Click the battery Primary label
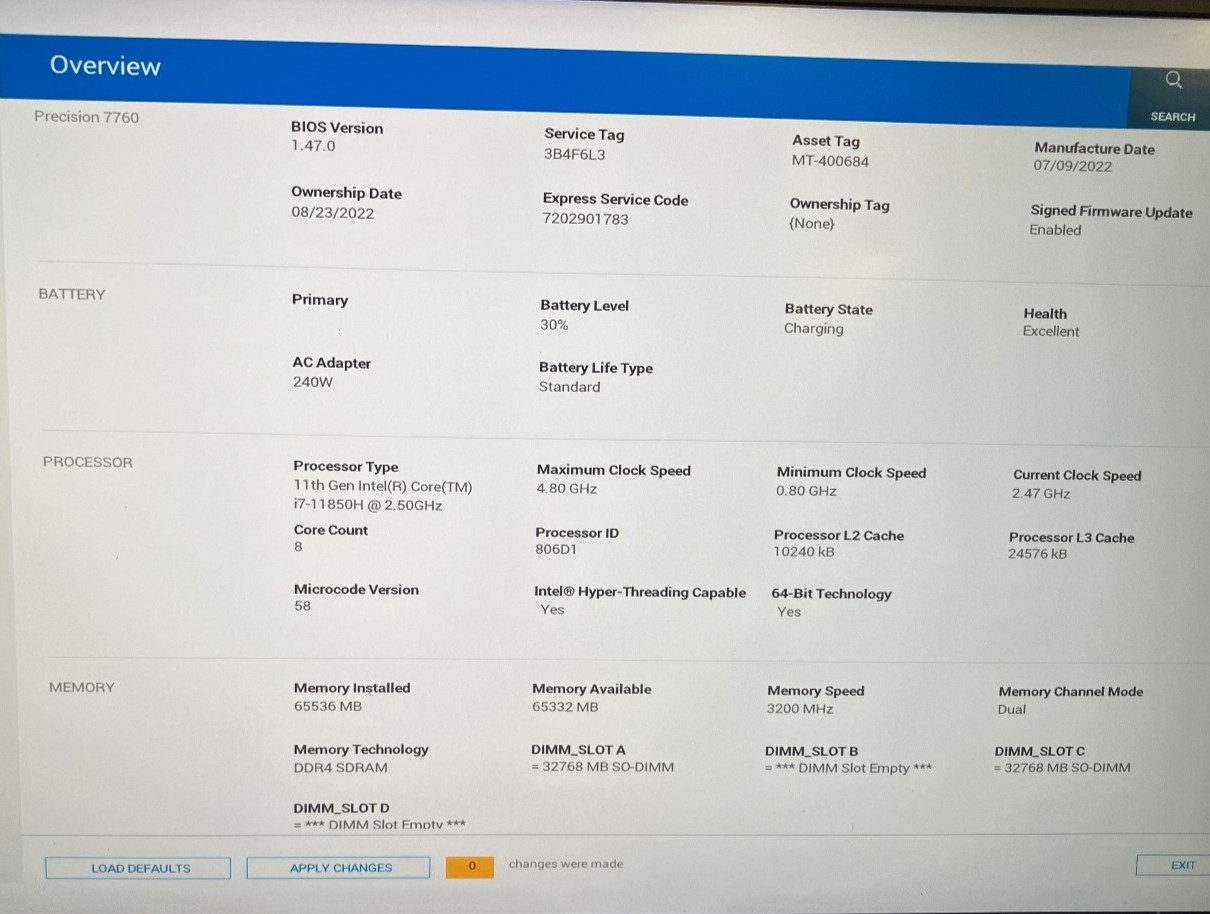The image size is (1210, 914). [x=320, y=300]
